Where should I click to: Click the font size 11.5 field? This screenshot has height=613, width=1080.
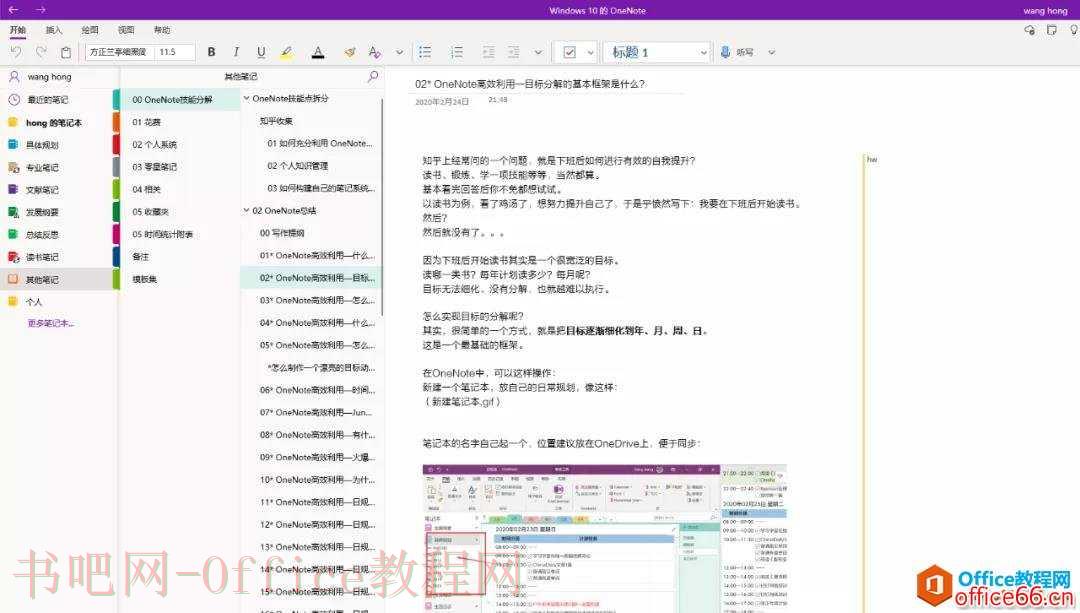pyautogui.click(x=174, y=52)
